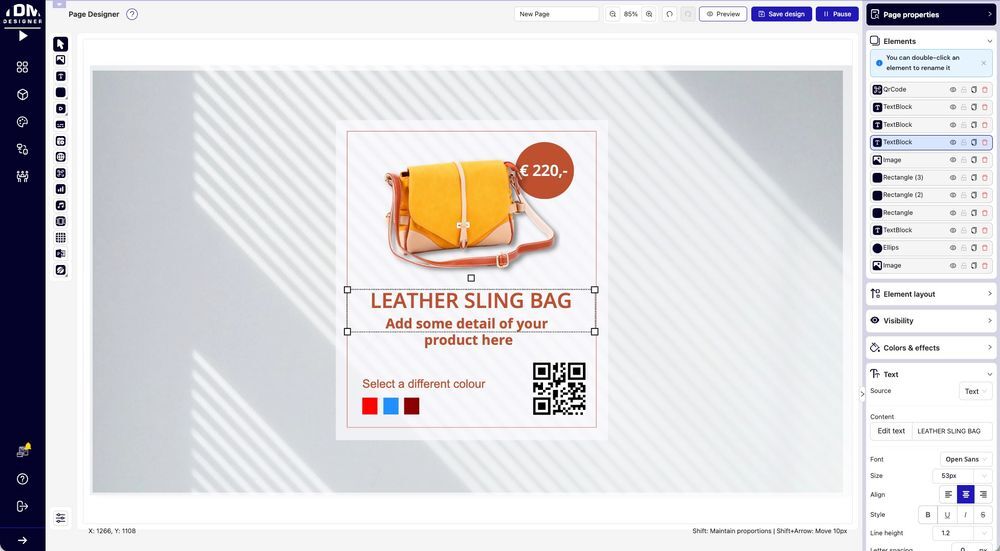Toggle bold text style

tap(927, 515)
